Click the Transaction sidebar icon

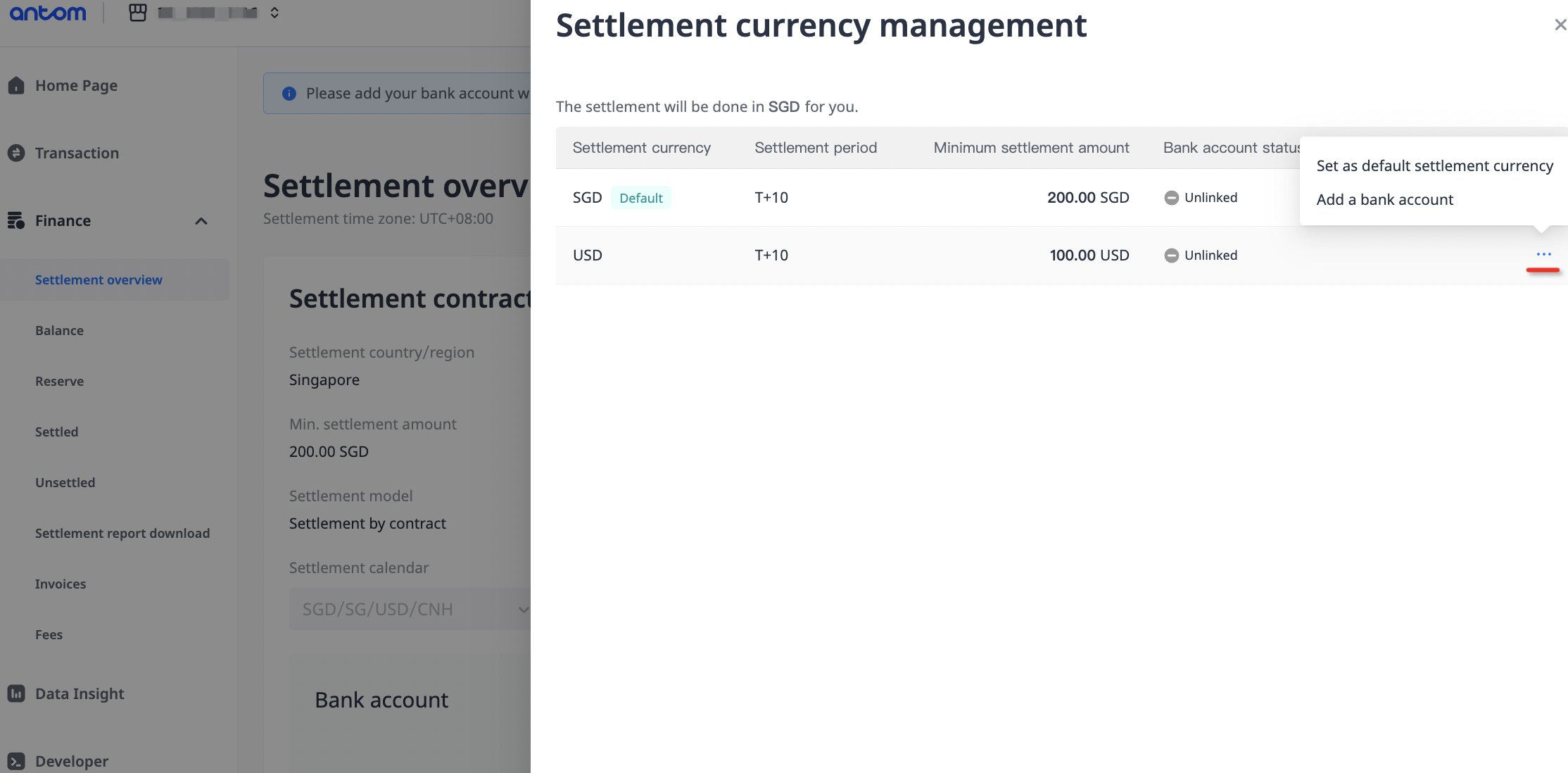pos(16,153)
